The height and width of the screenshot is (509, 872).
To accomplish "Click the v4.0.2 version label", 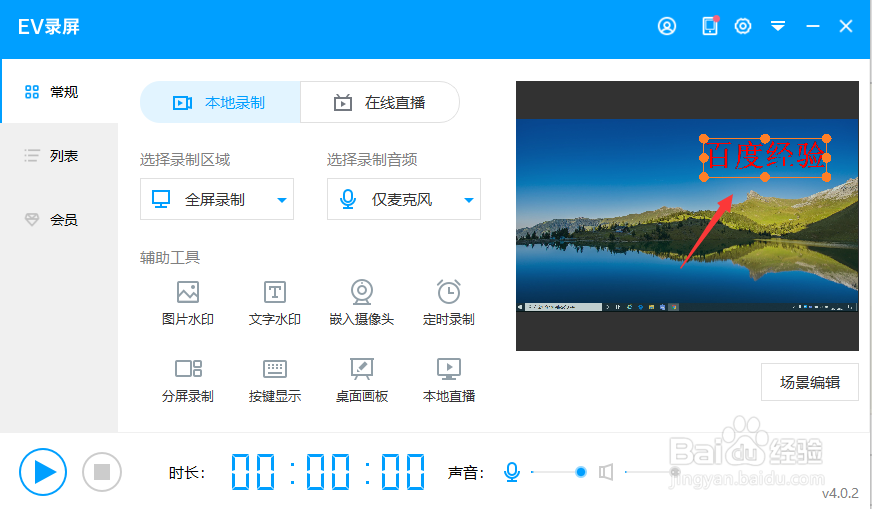I will point(840,493).
